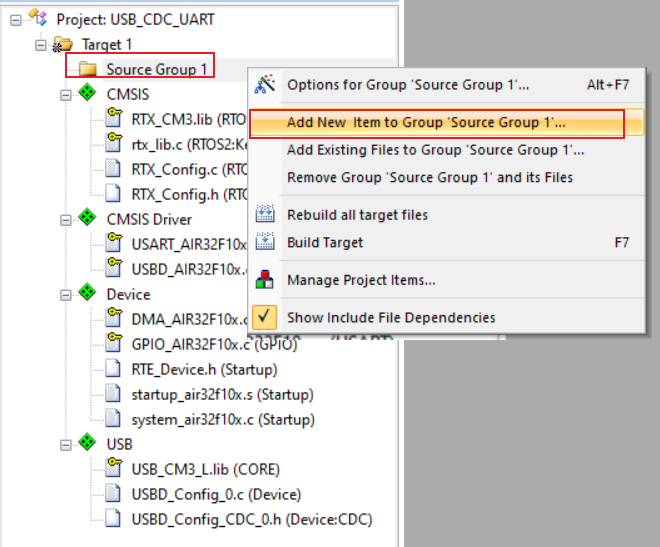
Task: Select the Device group label
Action: 128,295
